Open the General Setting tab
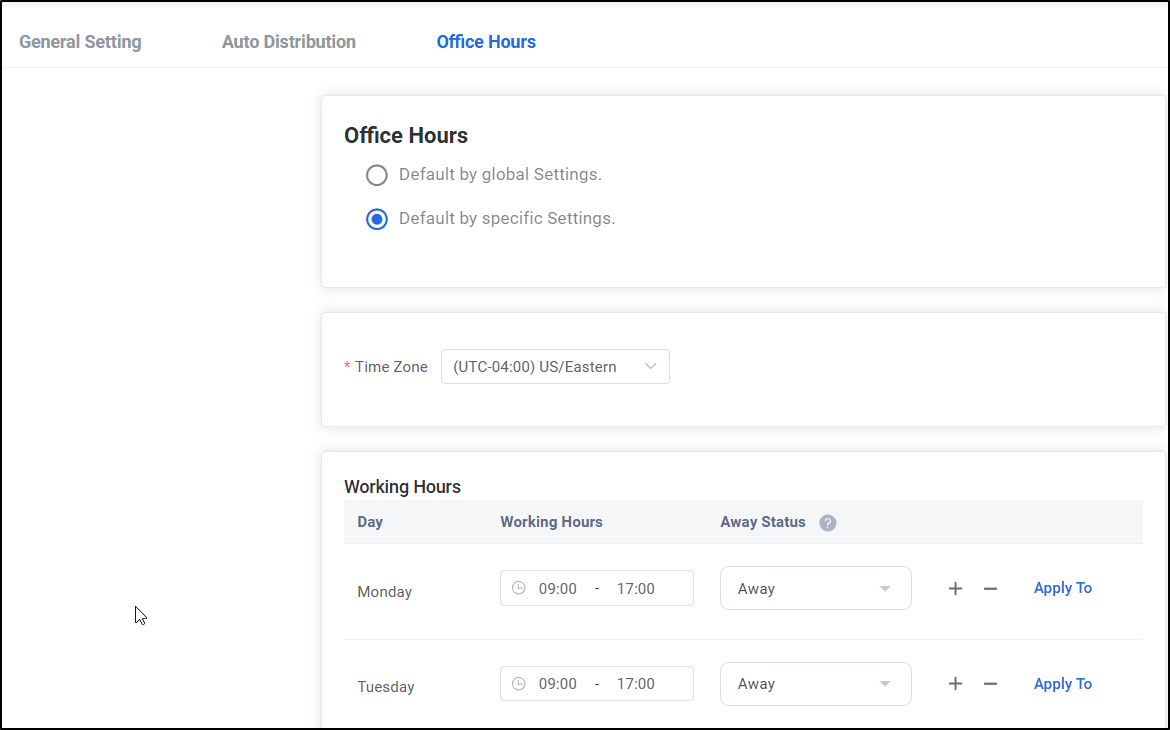This screenshot has width=1170, height=730. point(80,42)
